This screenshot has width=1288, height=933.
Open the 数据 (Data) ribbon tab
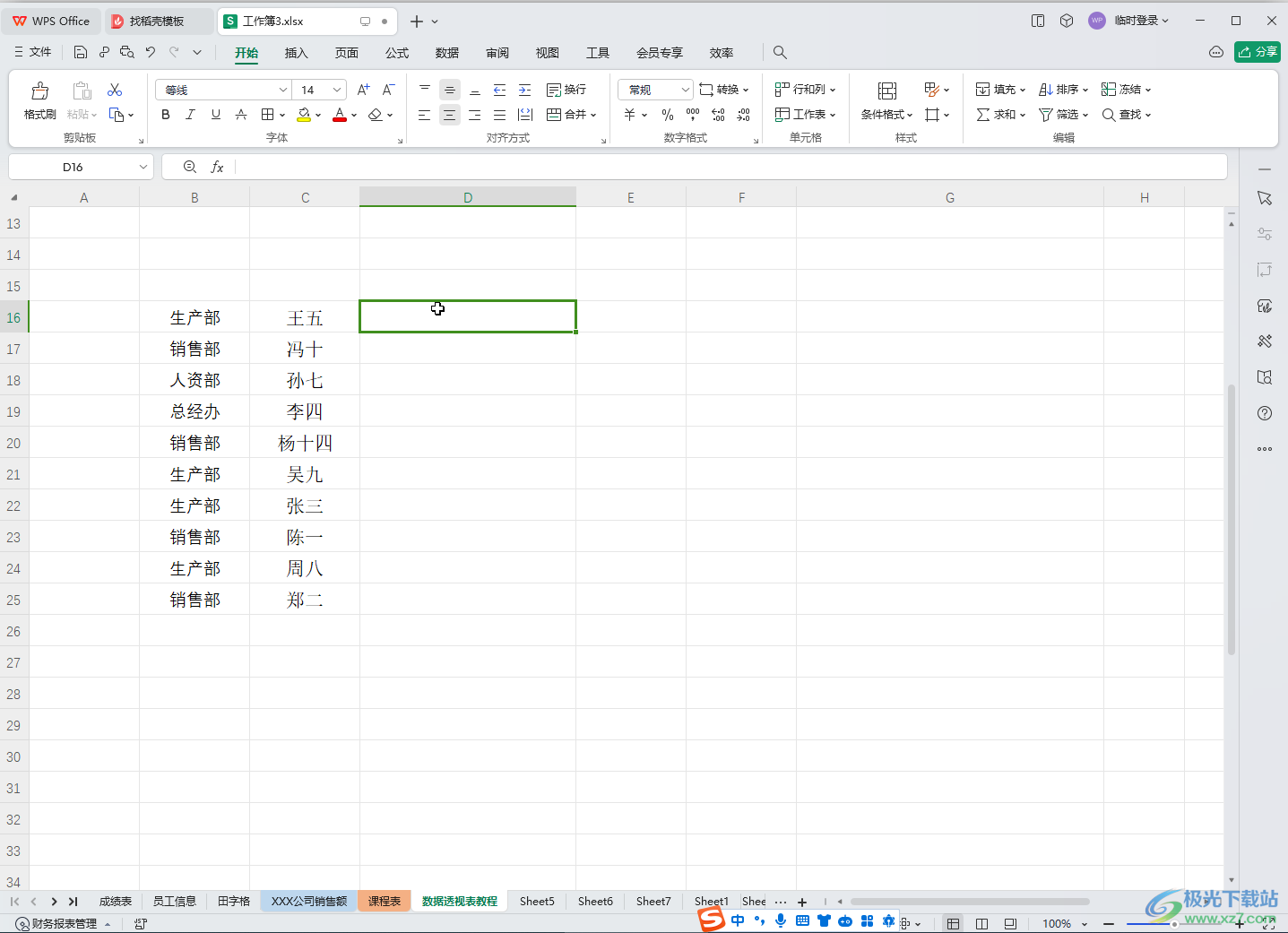[447, 53]
